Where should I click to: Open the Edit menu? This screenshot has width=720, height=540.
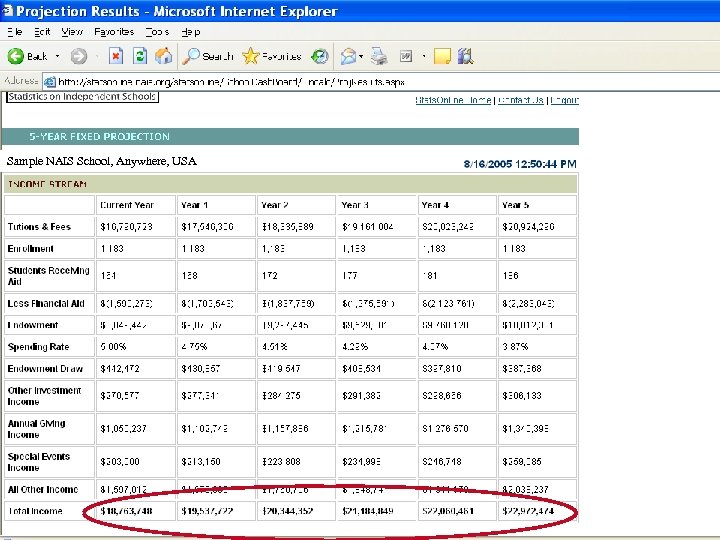point(42,32)
